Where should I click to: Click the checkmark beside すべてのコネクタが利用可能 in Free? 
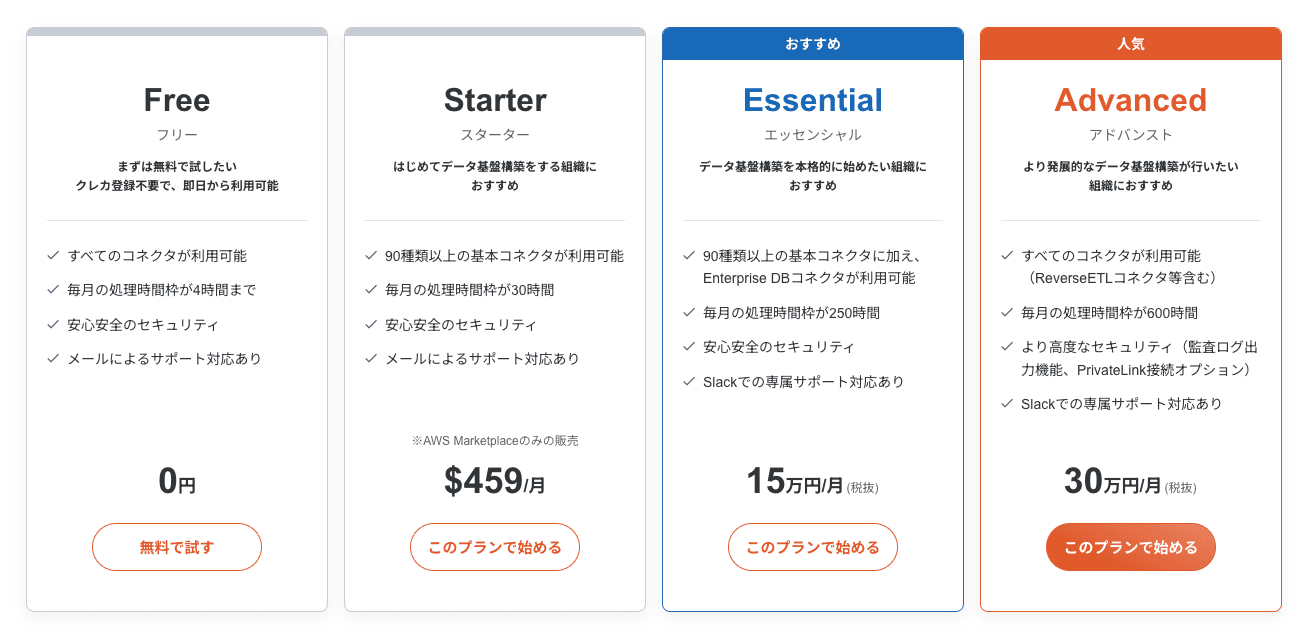click(x=53, y=255)
